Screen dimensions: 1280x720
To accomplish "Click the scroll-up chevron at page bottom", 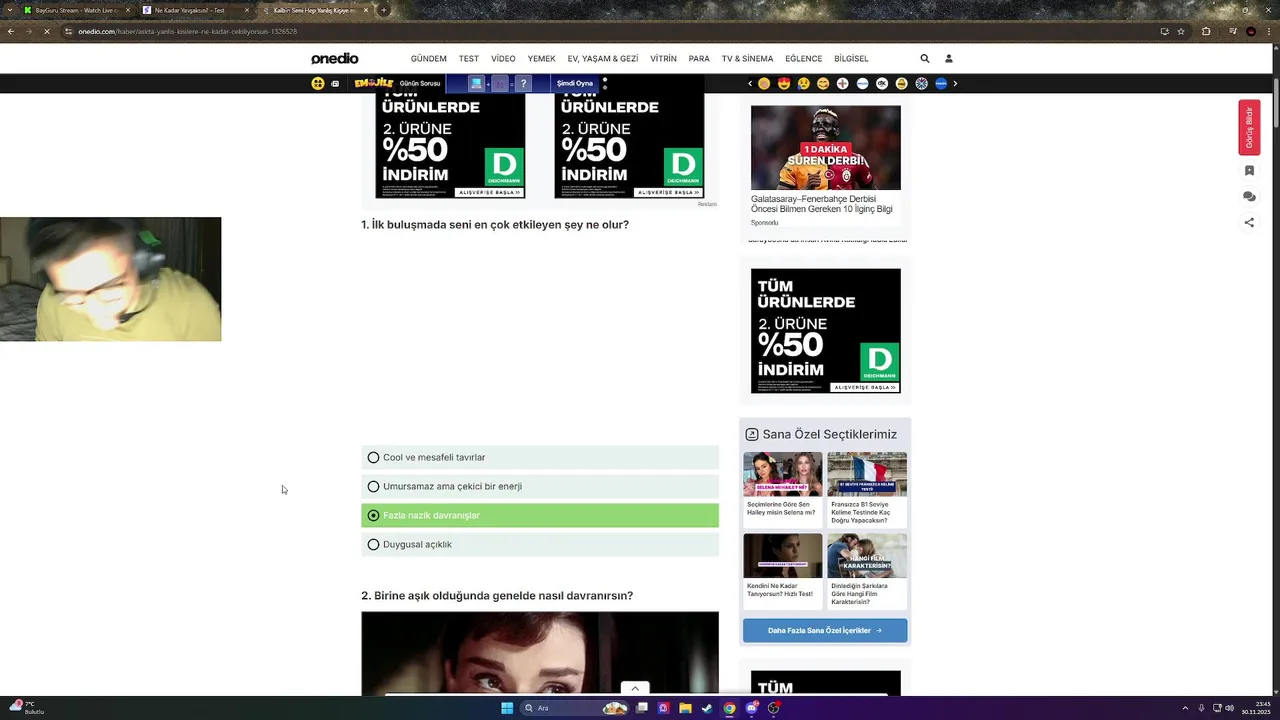I will click(634, 688).
